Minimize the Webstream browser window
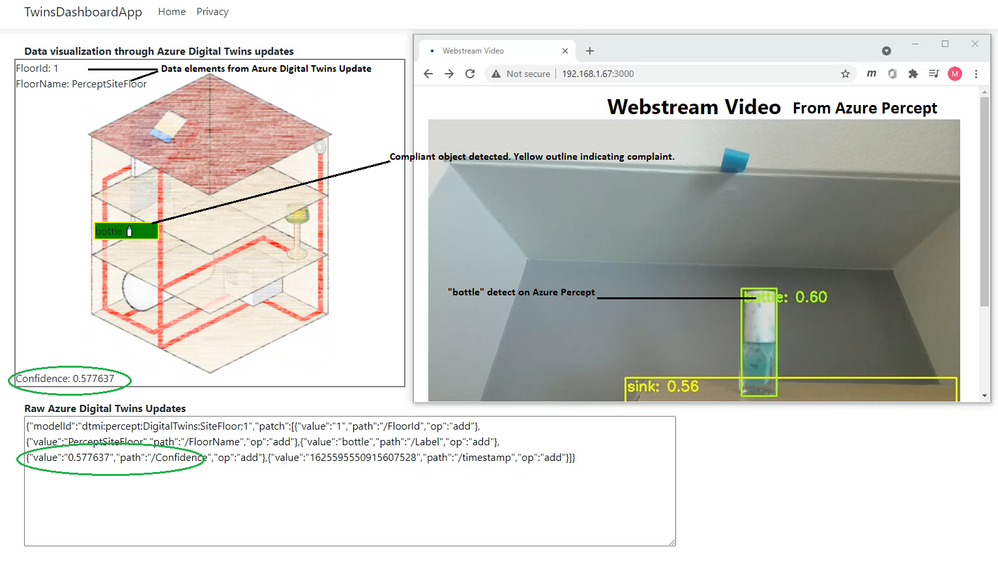 (915, 44)
